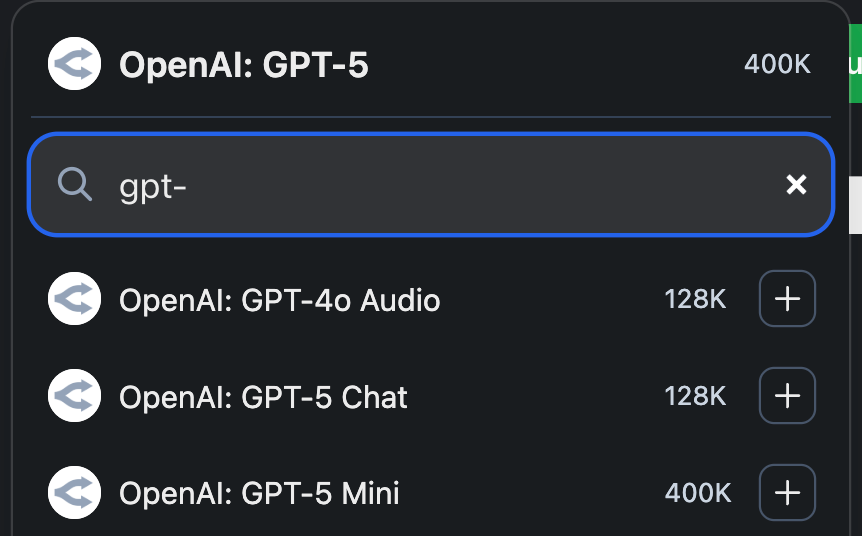
Task: Clear the search text with the X icon
Action: 796,185
